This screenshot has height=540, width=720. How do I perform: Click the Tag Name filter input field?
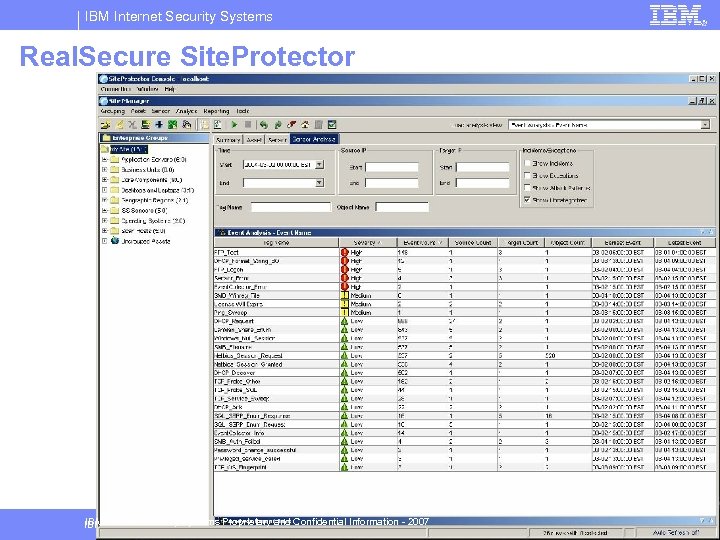tap(291, 207)
